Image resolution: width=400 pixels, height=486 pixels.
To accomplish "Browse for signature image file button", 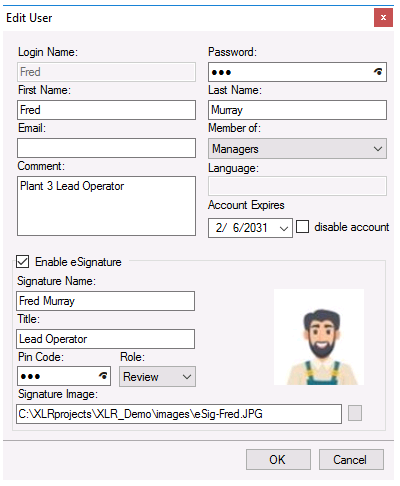I will pyautogui.click(x=355, y=413).
